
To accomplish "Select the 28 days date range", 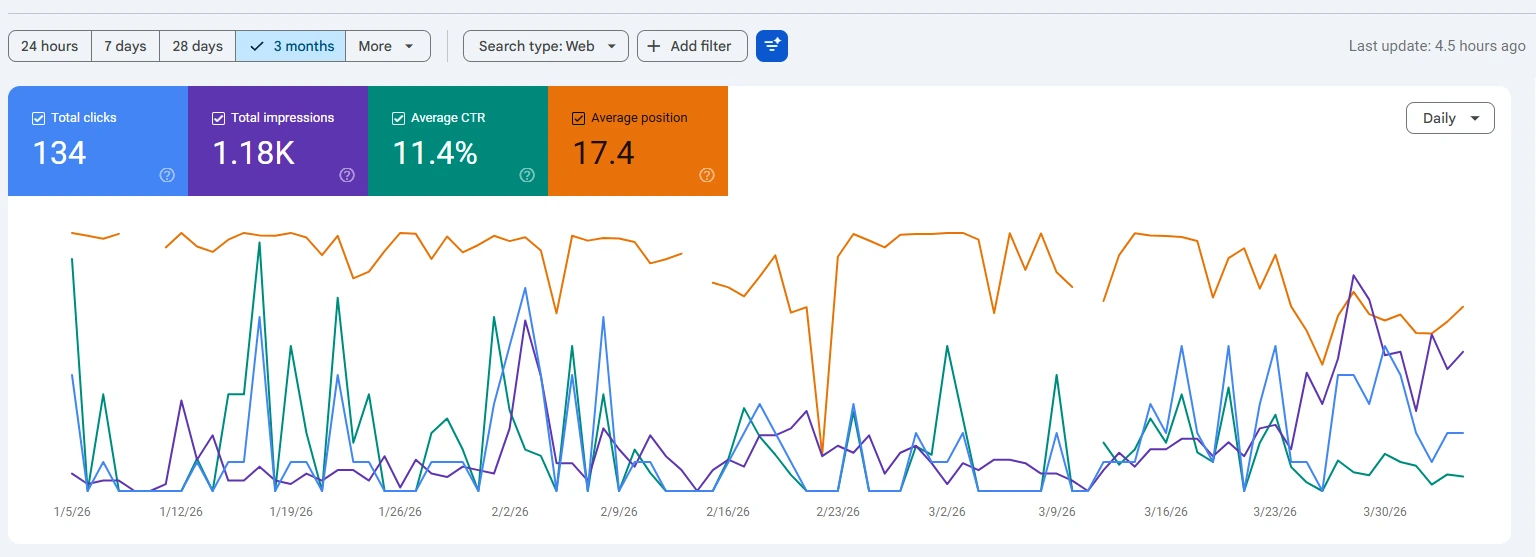I will tap(198, 46).
